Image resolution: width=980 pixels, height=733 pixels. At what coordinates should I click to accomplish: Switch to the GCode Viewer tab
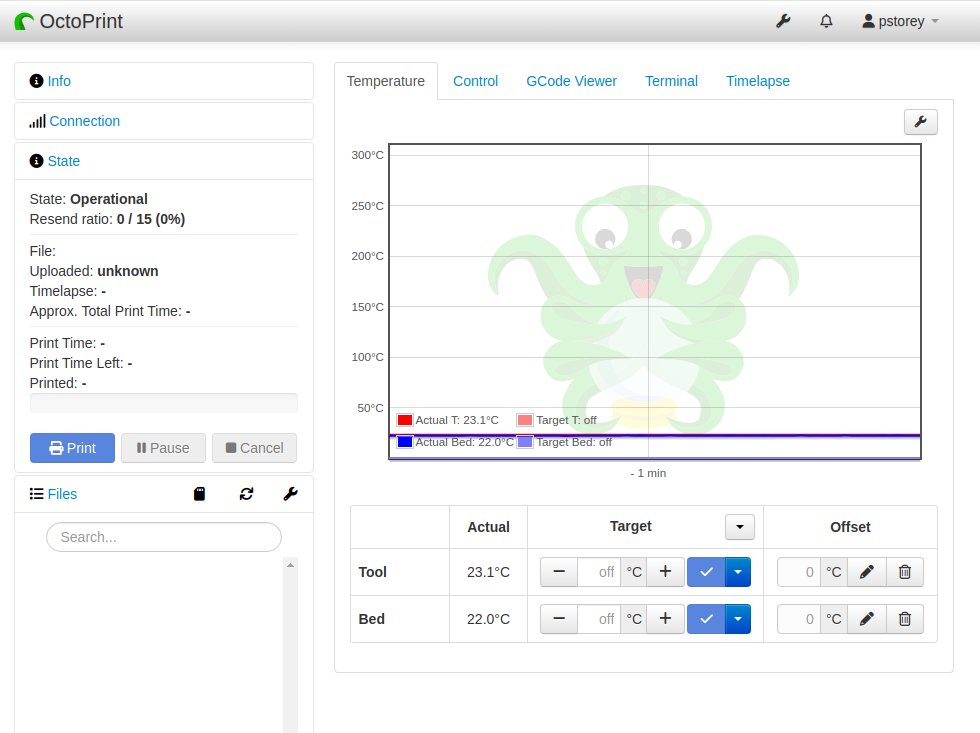(571, 81)
